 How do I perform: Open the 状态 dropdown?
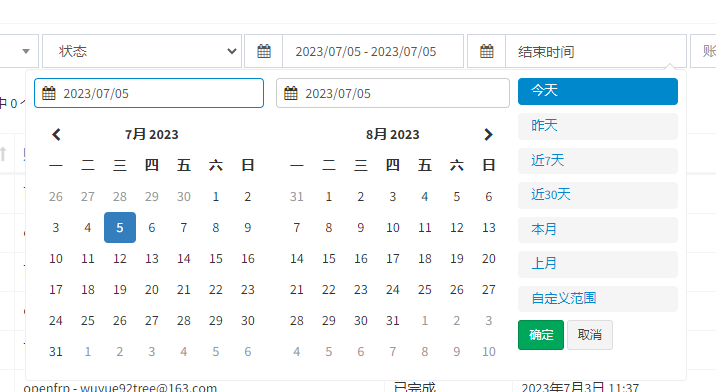[x=142, y=51]
